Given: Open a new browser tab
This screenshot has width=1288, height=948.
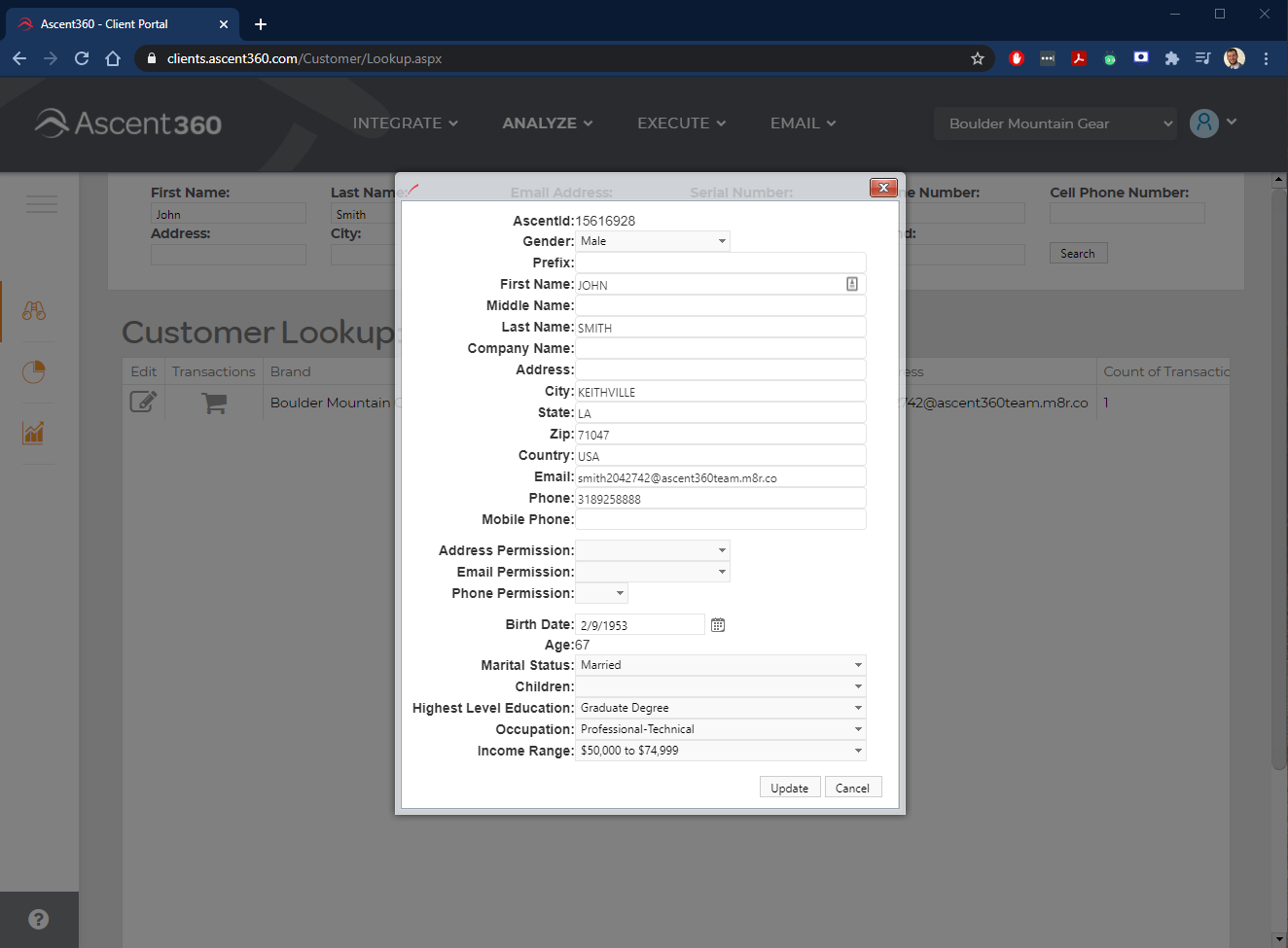Looking at the screenshot, I should [261, 24].
